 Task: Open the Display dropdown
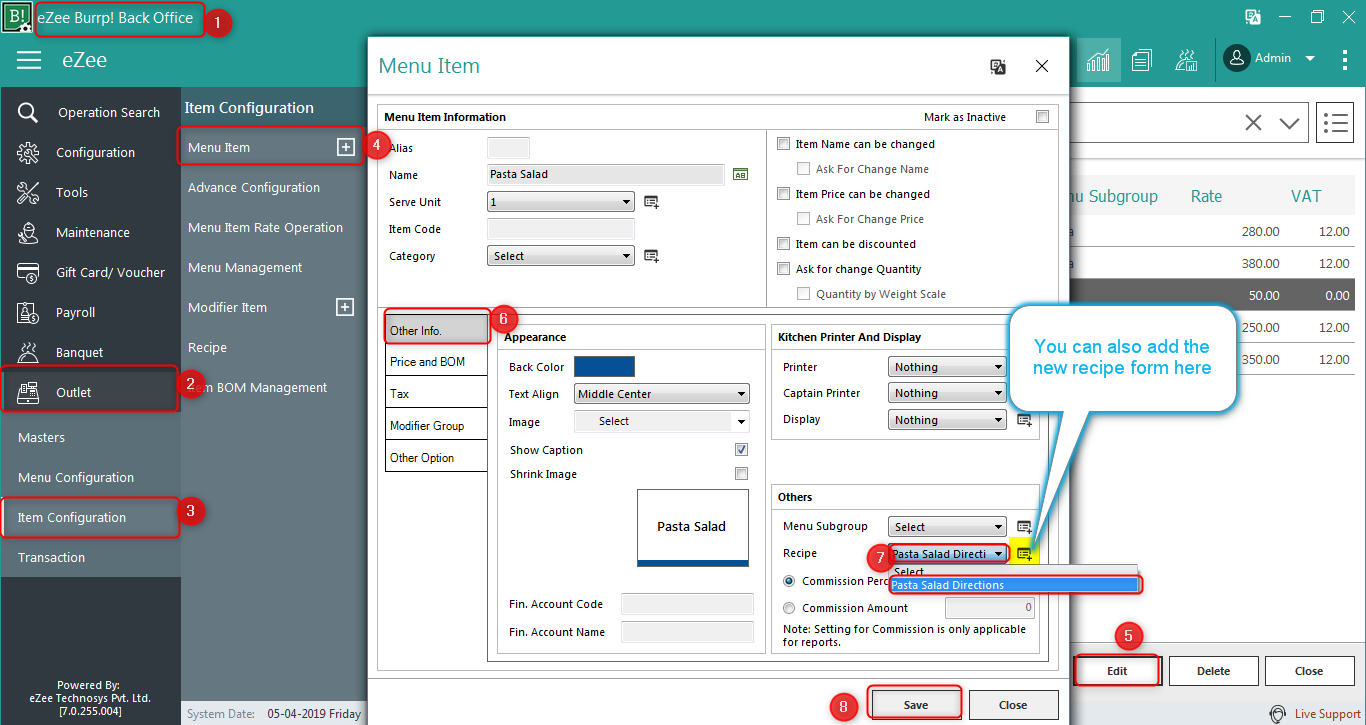click(x=947, y=420)
